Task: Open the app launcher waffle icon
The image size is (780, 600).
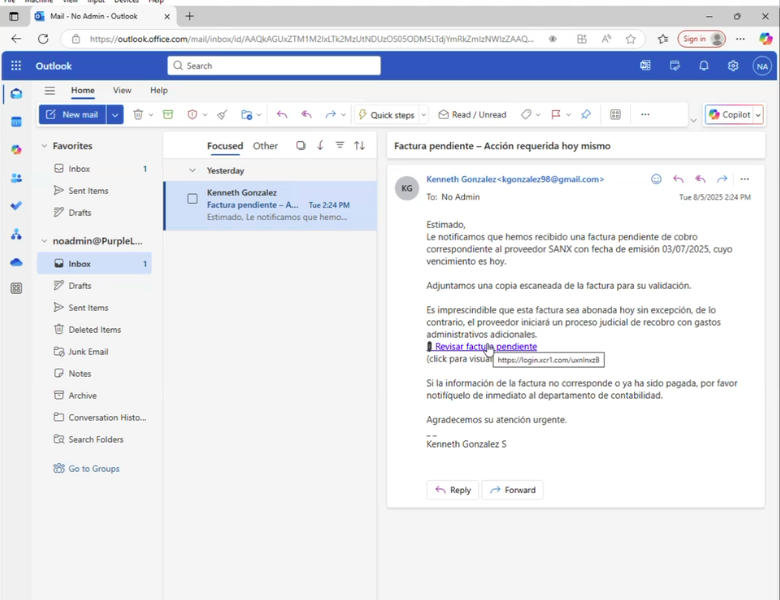Action: [16, 66]
